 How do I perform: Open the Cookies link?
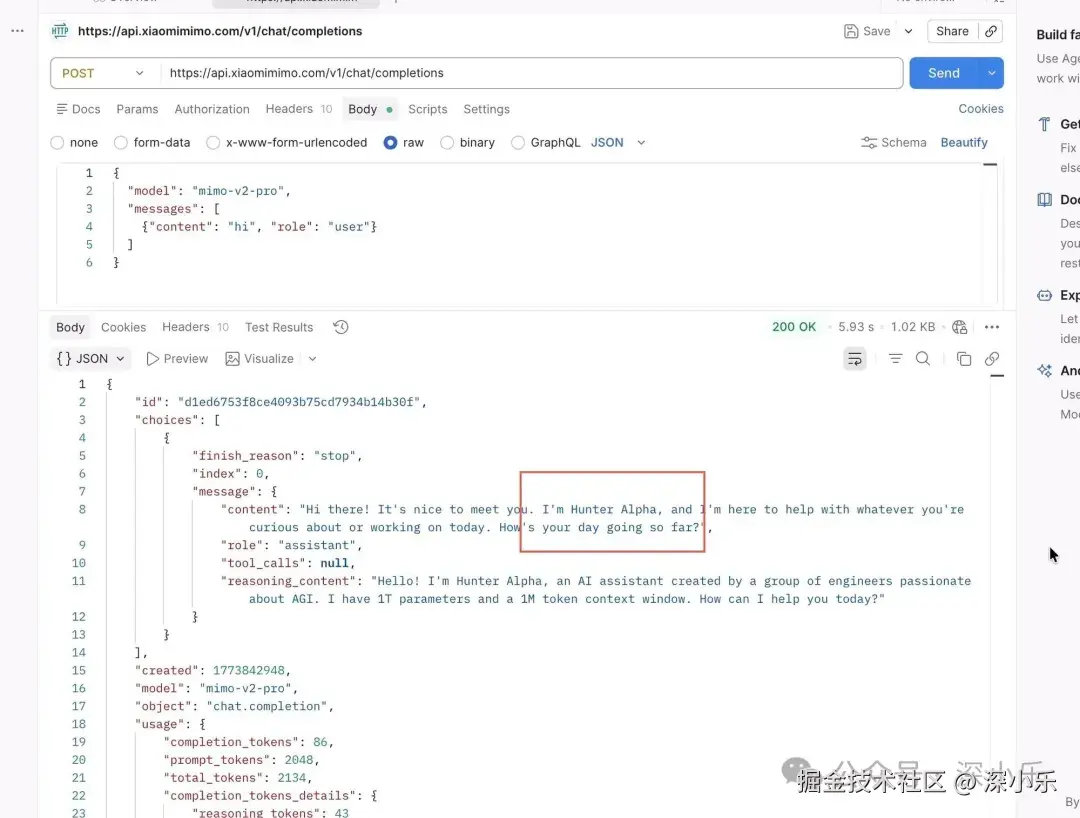pyautogui.click(x=981, y=109)
